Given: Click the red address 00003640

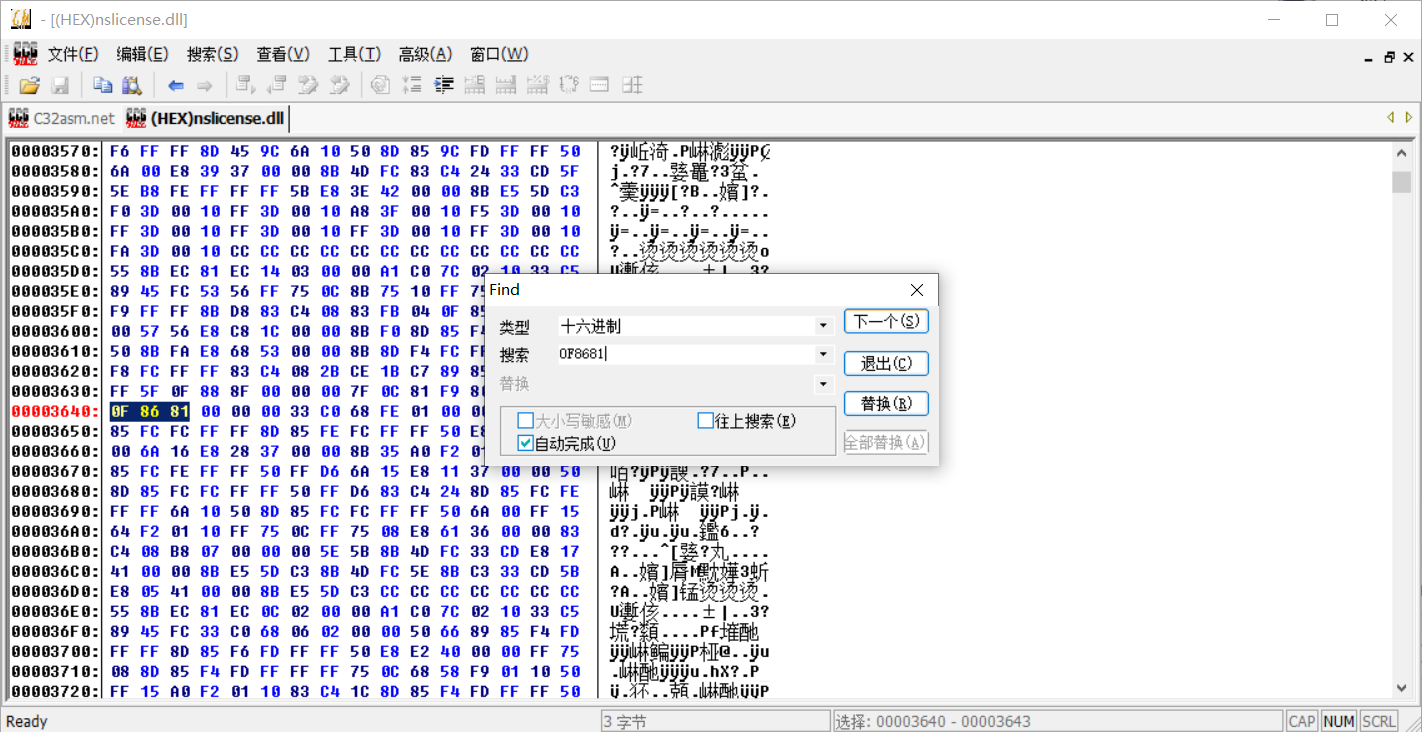Looking at the screenshot, I should (55, 411).
